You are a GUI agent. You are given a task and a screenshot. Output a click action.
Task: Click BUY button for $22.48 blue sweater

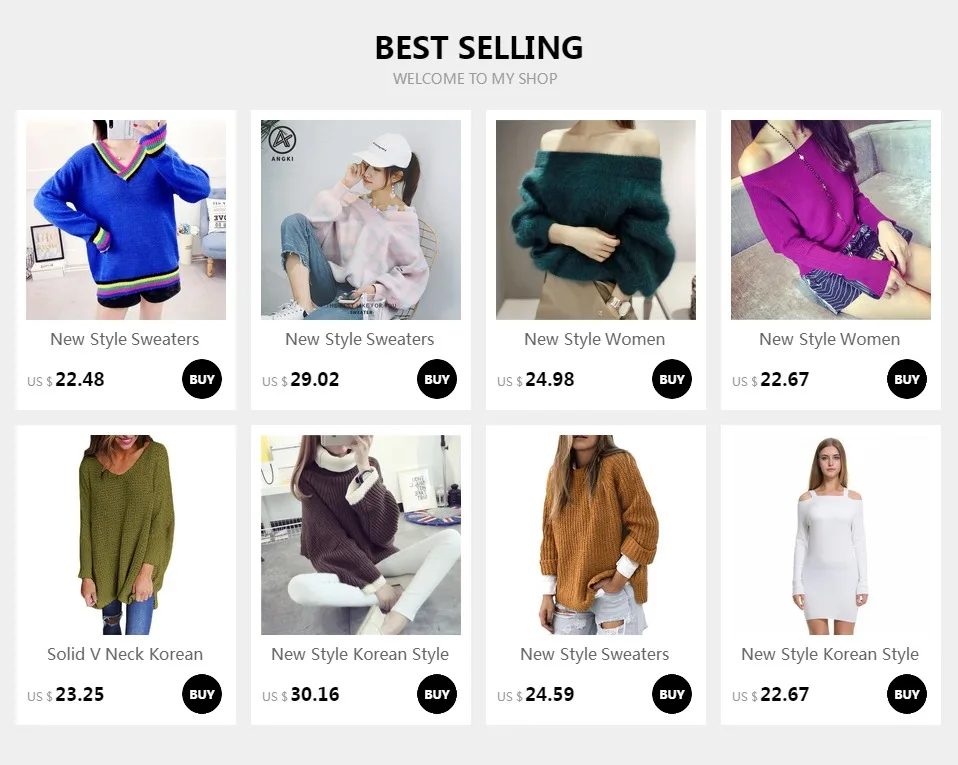pos(202,379)
